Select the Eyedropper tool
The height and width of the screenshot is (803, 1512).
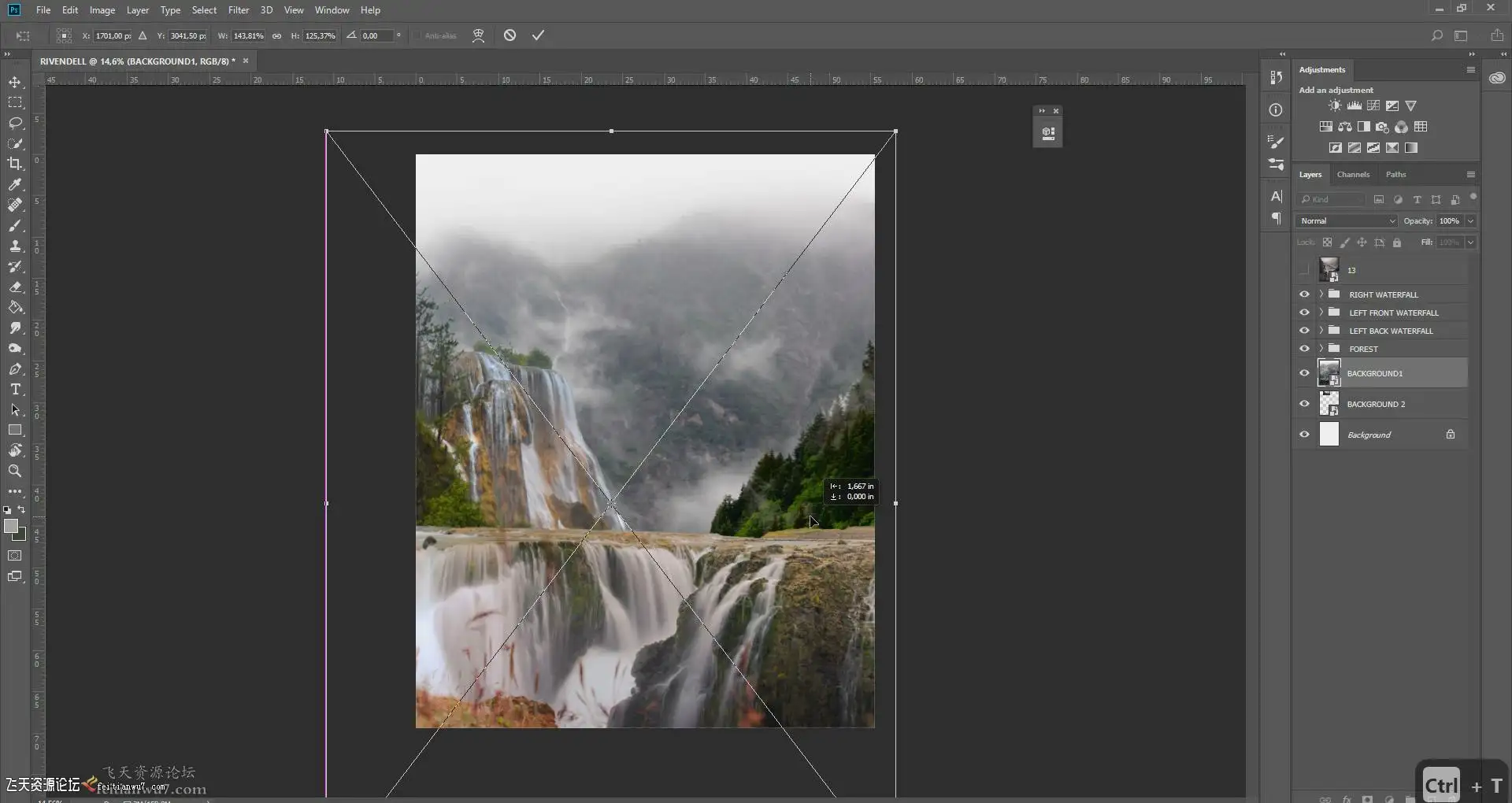15,184
